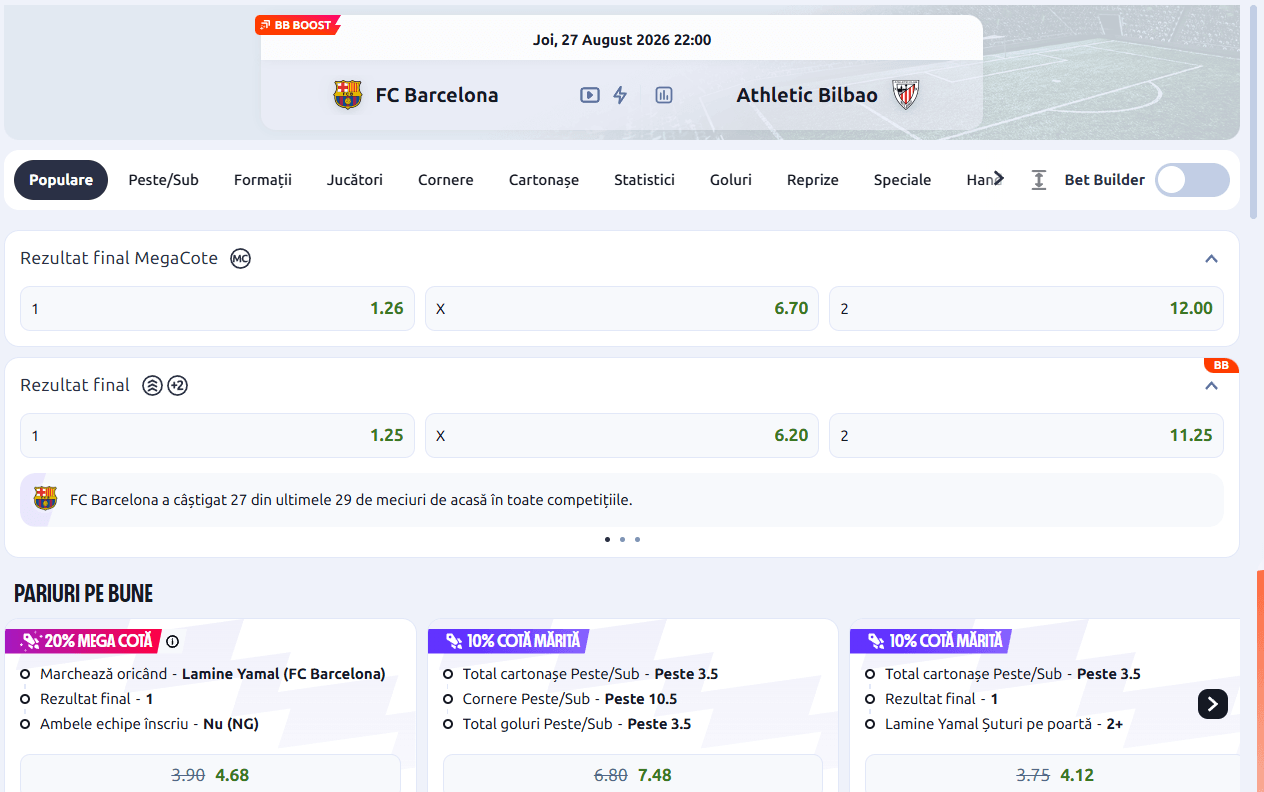This screenshot has height=792, width=1264.
Task: Click the FC Barcelona team name
Action: [x=437, y=95]
